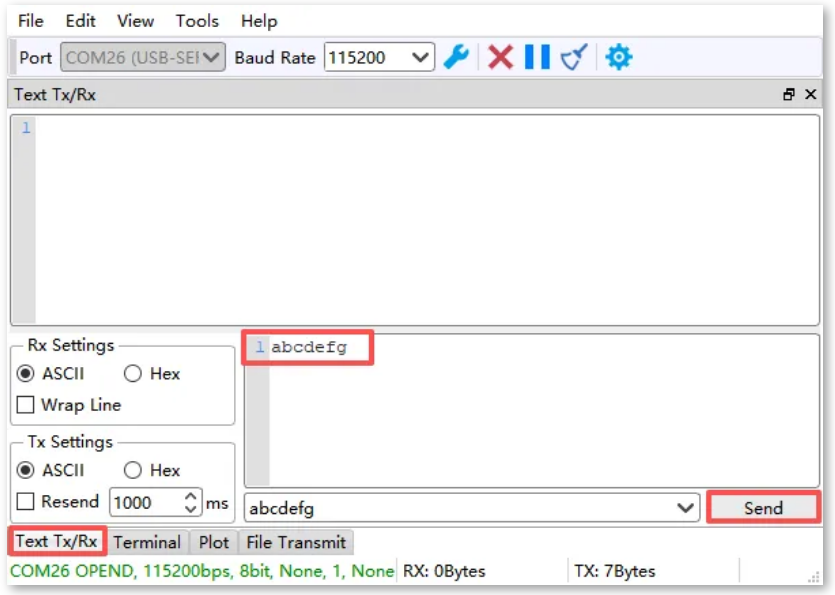This screenshot has height=595, width=835.
Task: Switch to the Terminal tab
Action: click(x=147, y=542)
